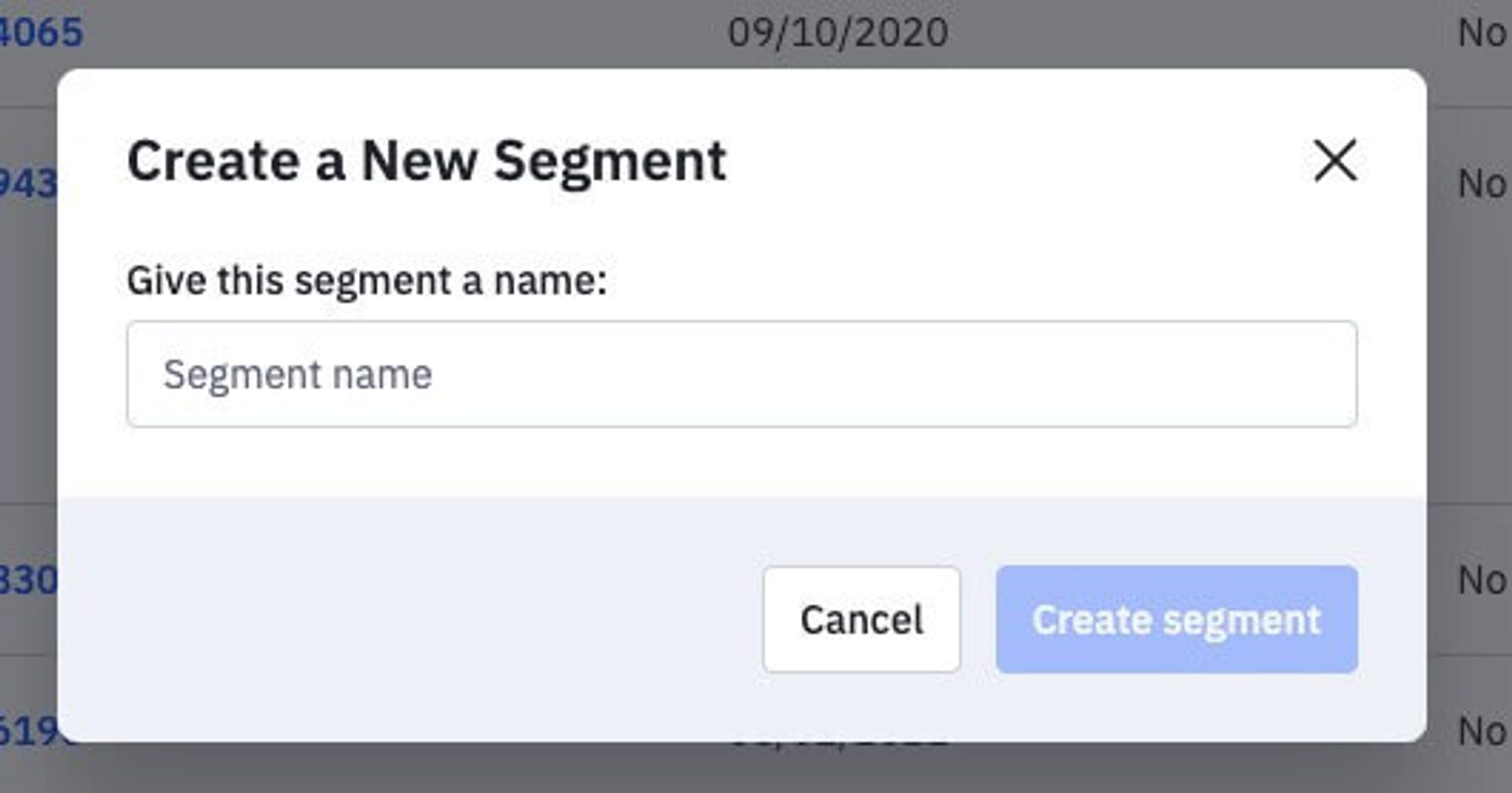Click "No" in the 09/10/2020 row

click(x=1481, y=32)
